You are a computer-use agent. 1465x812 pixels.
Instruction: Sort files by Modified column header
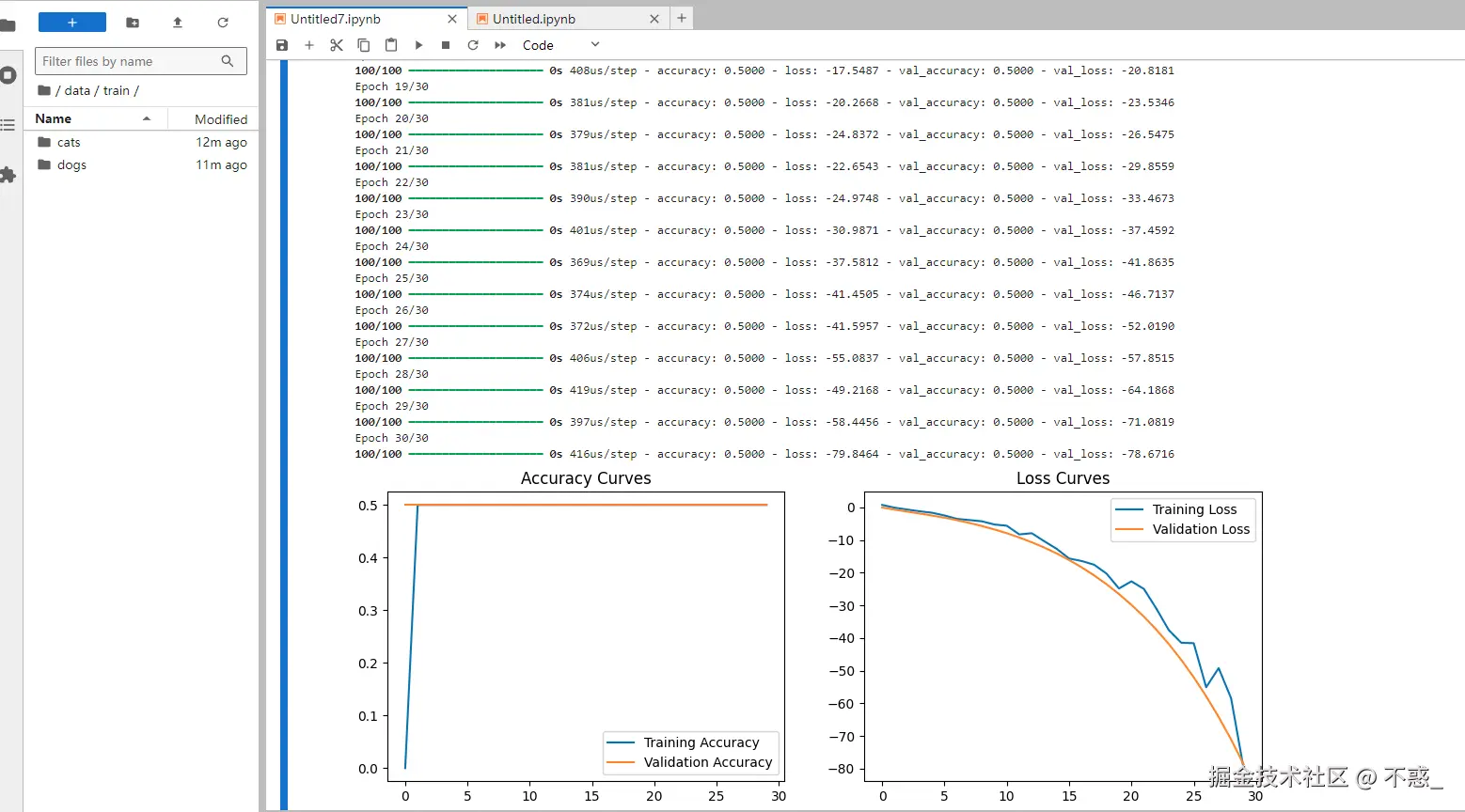pos(213,119)
